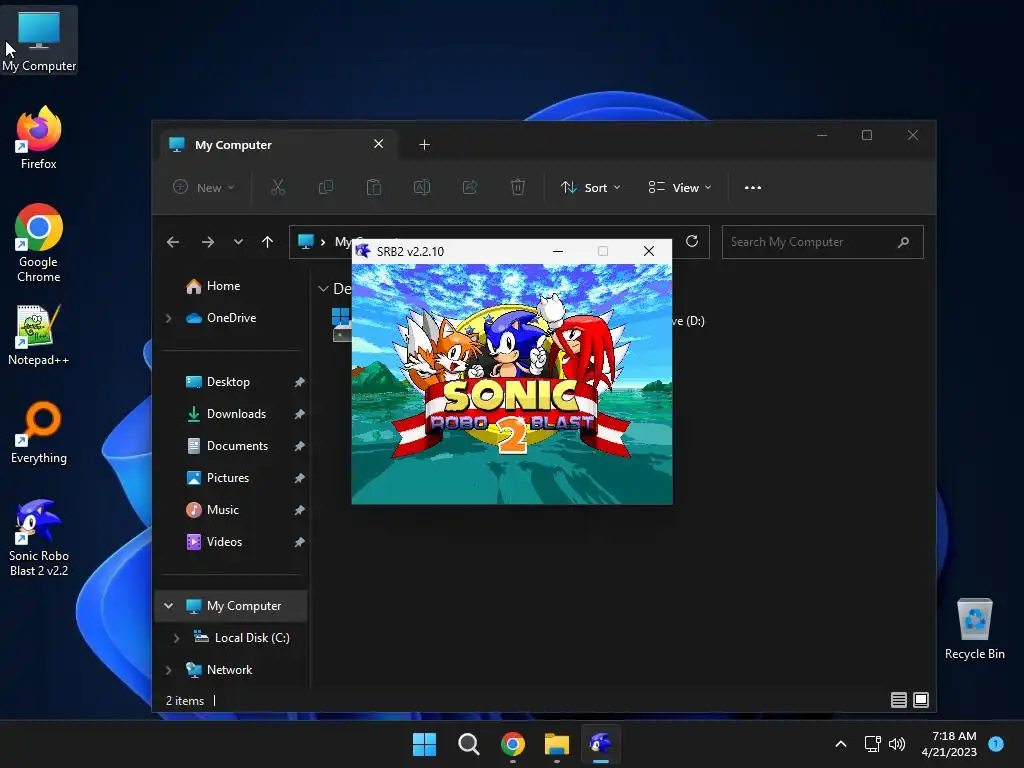Open the recent locations dropdown arrow

[x=238, y=242]
